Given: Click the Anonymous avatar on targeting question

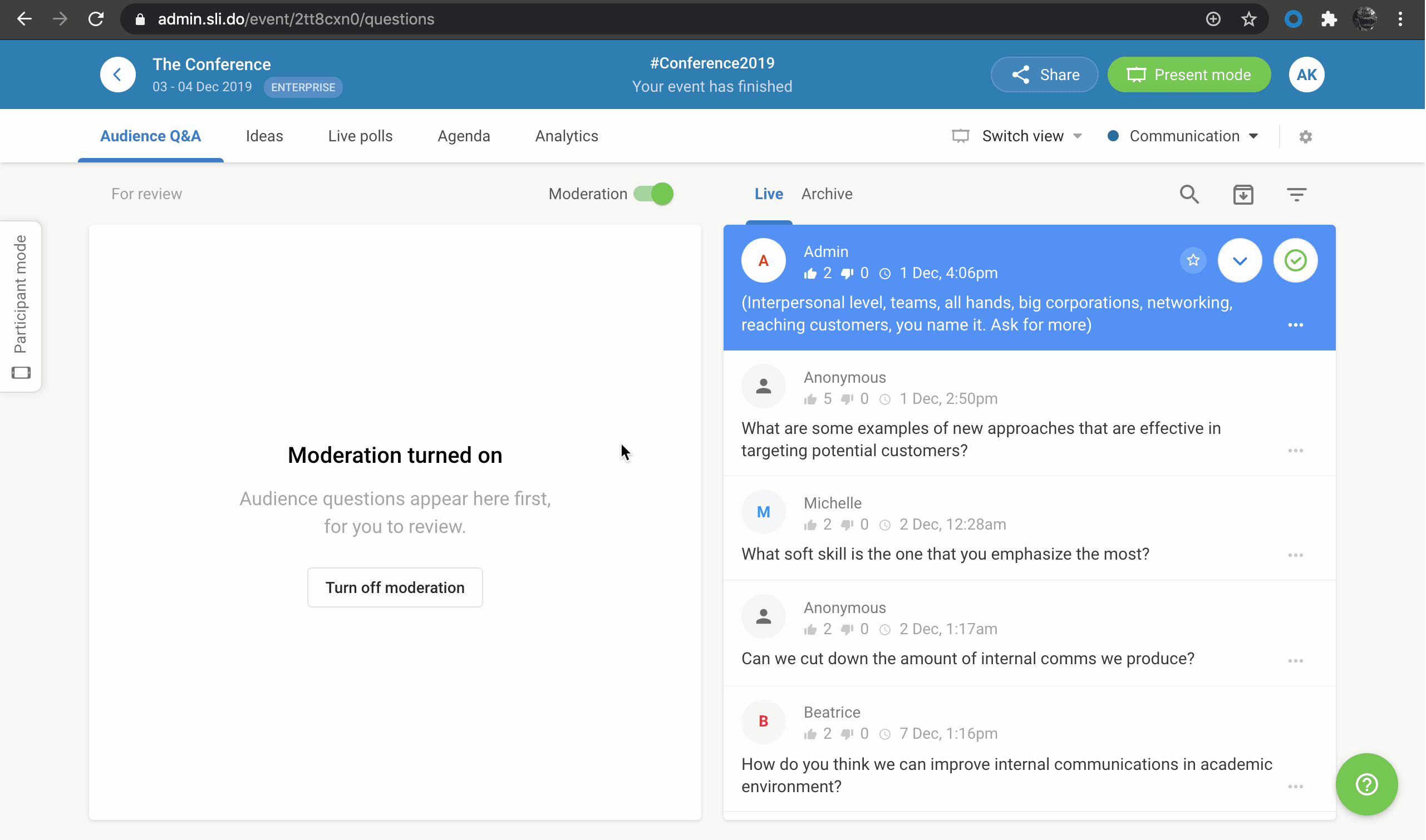Looking at the screenshot, I should tap(764, 387).
